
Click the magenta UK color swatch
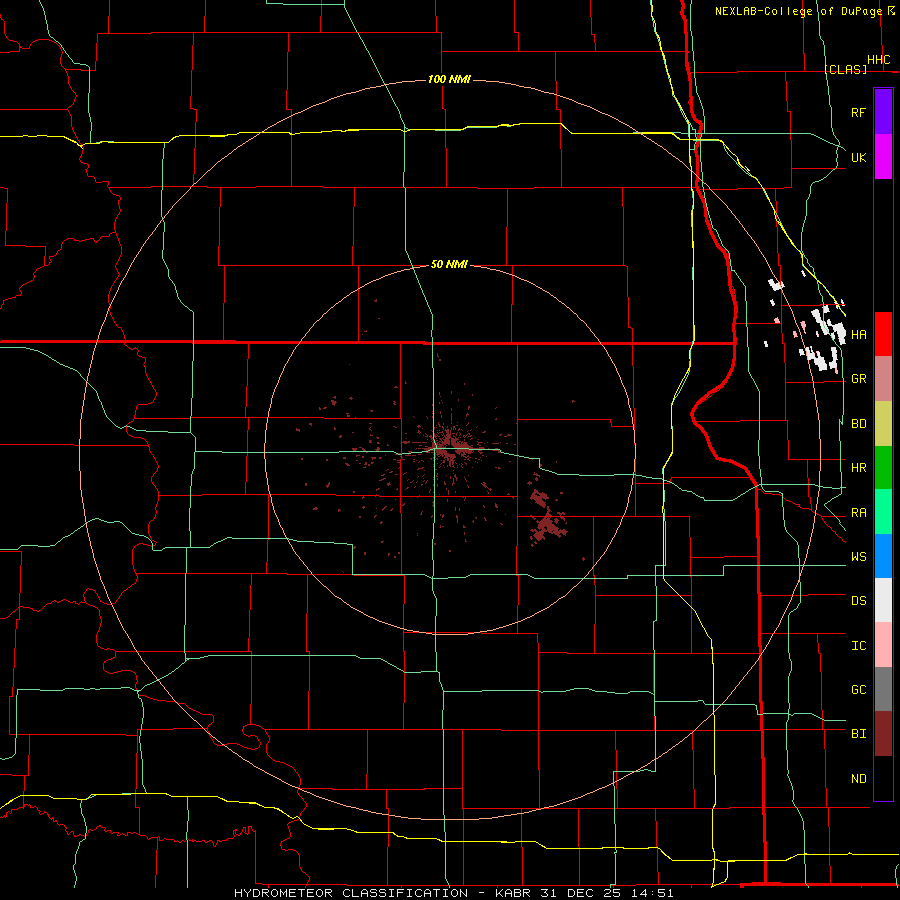click(x=883, y=157)
